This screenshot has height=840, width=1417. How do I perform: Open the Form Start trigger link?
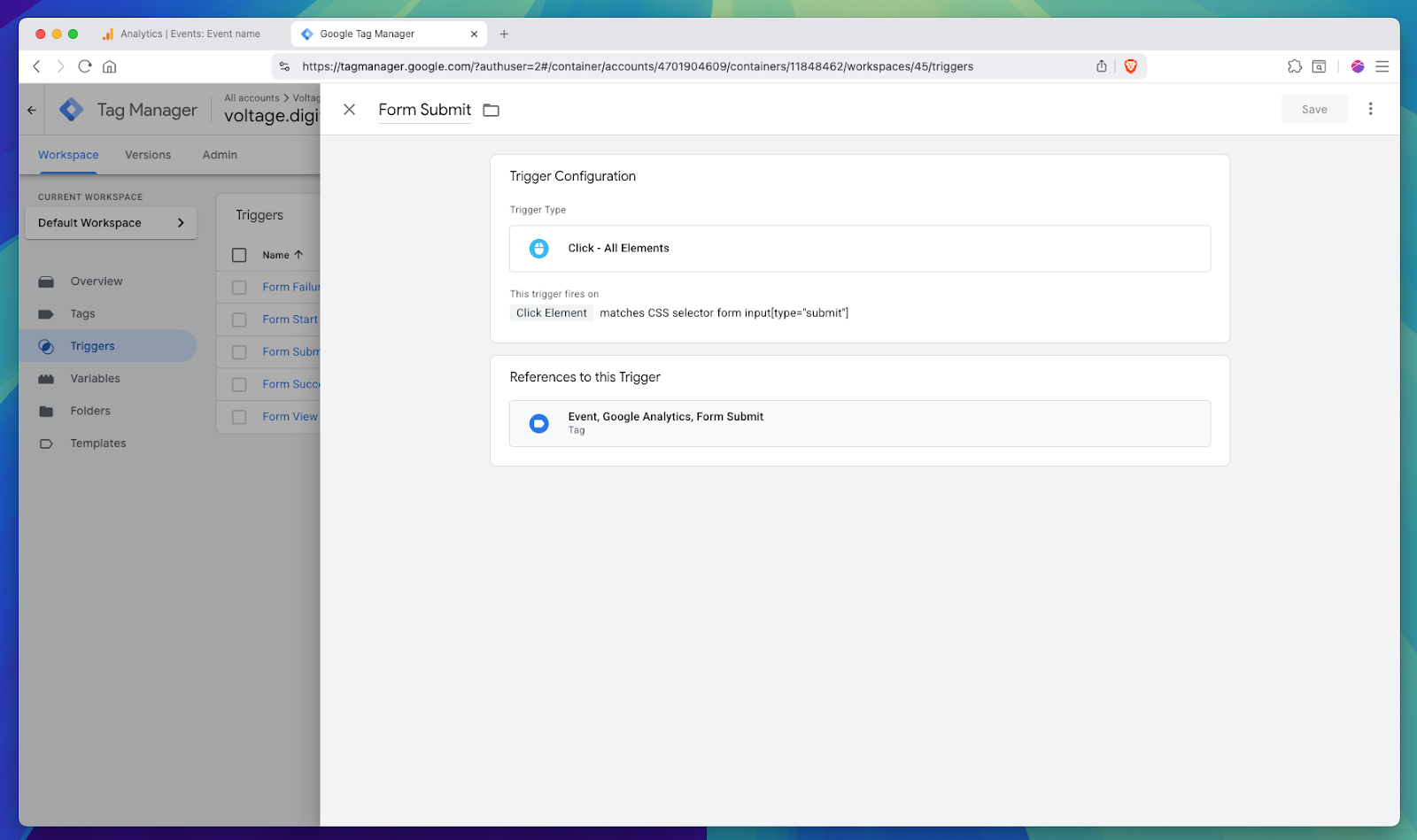290,320
